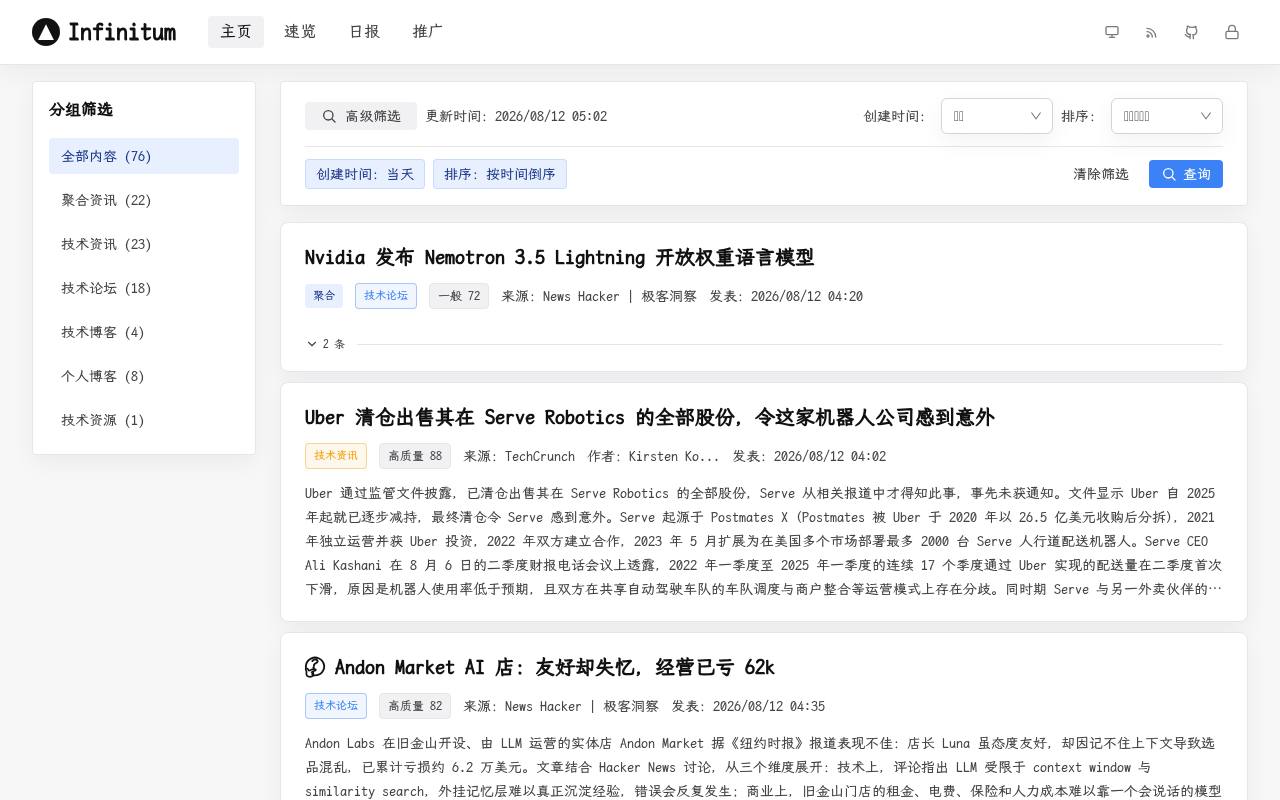This screenshot has height=800, width=1280.
Task: Open the monitor display mode icon
Action: pos(1112,32)
